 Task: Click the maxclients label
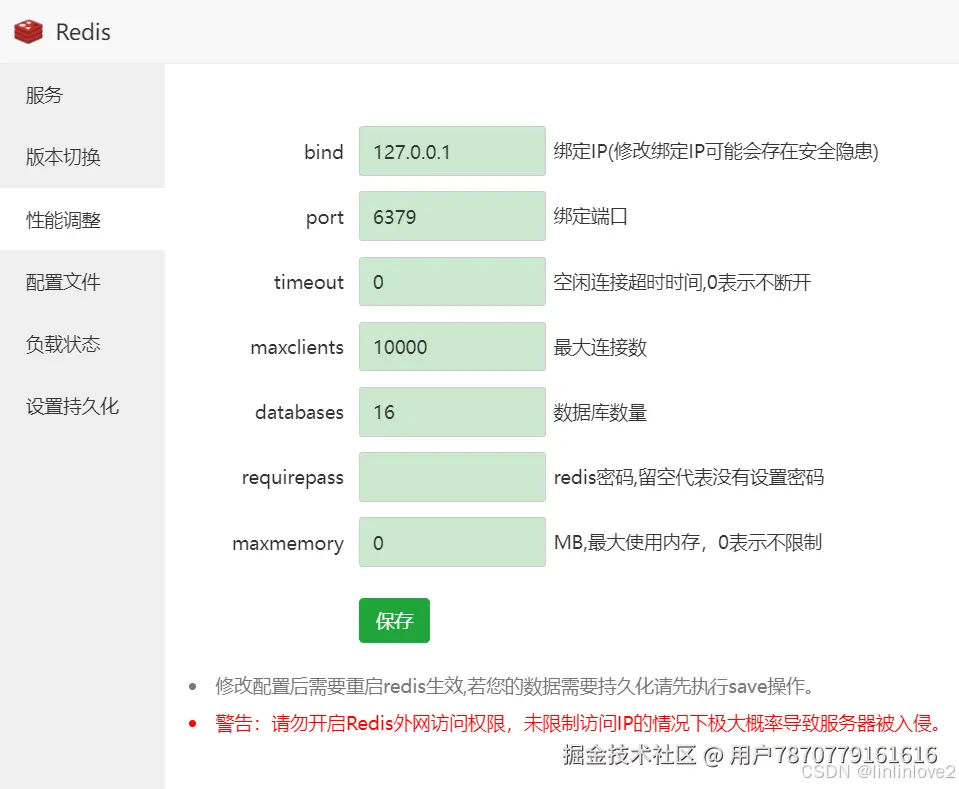pos(297,347)
